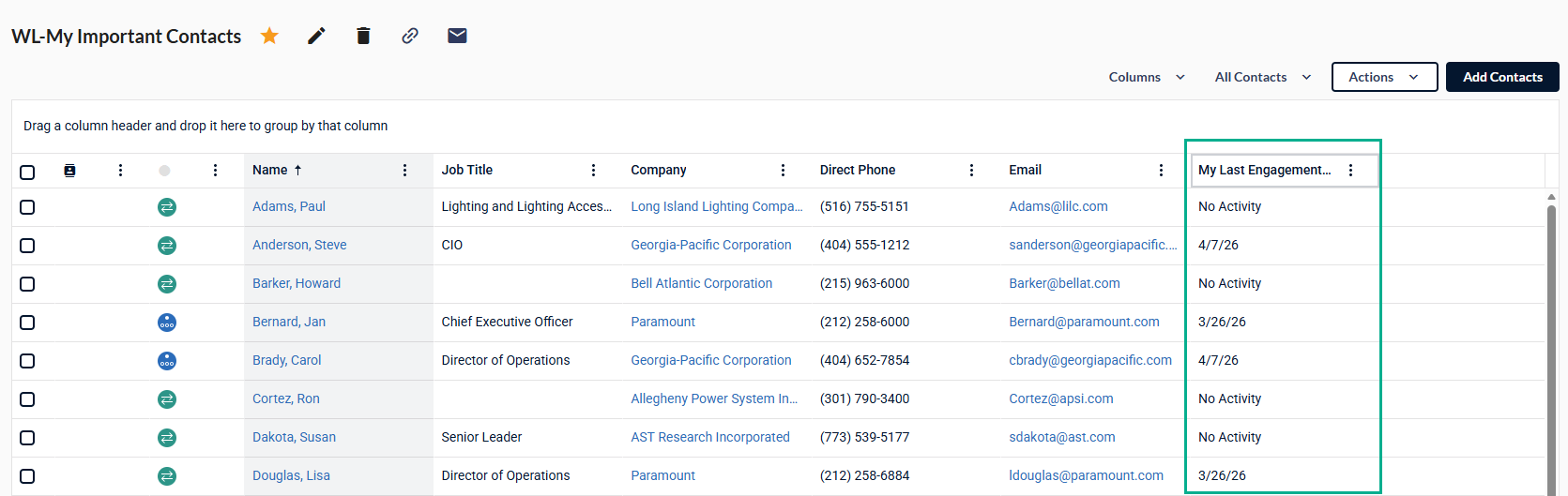Sort by the Company column header
1568x496 pixels.
[x=659, y=170]
